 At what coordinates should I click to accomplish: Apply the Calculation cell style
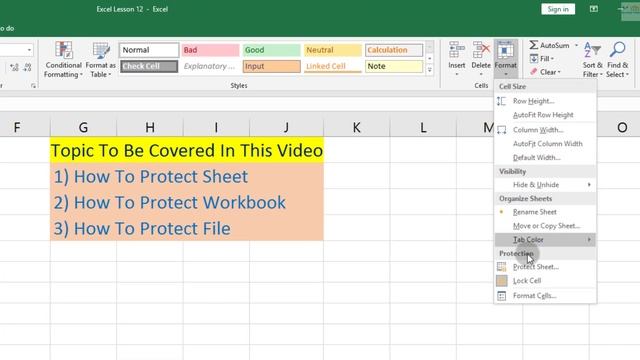pos(394,50)
